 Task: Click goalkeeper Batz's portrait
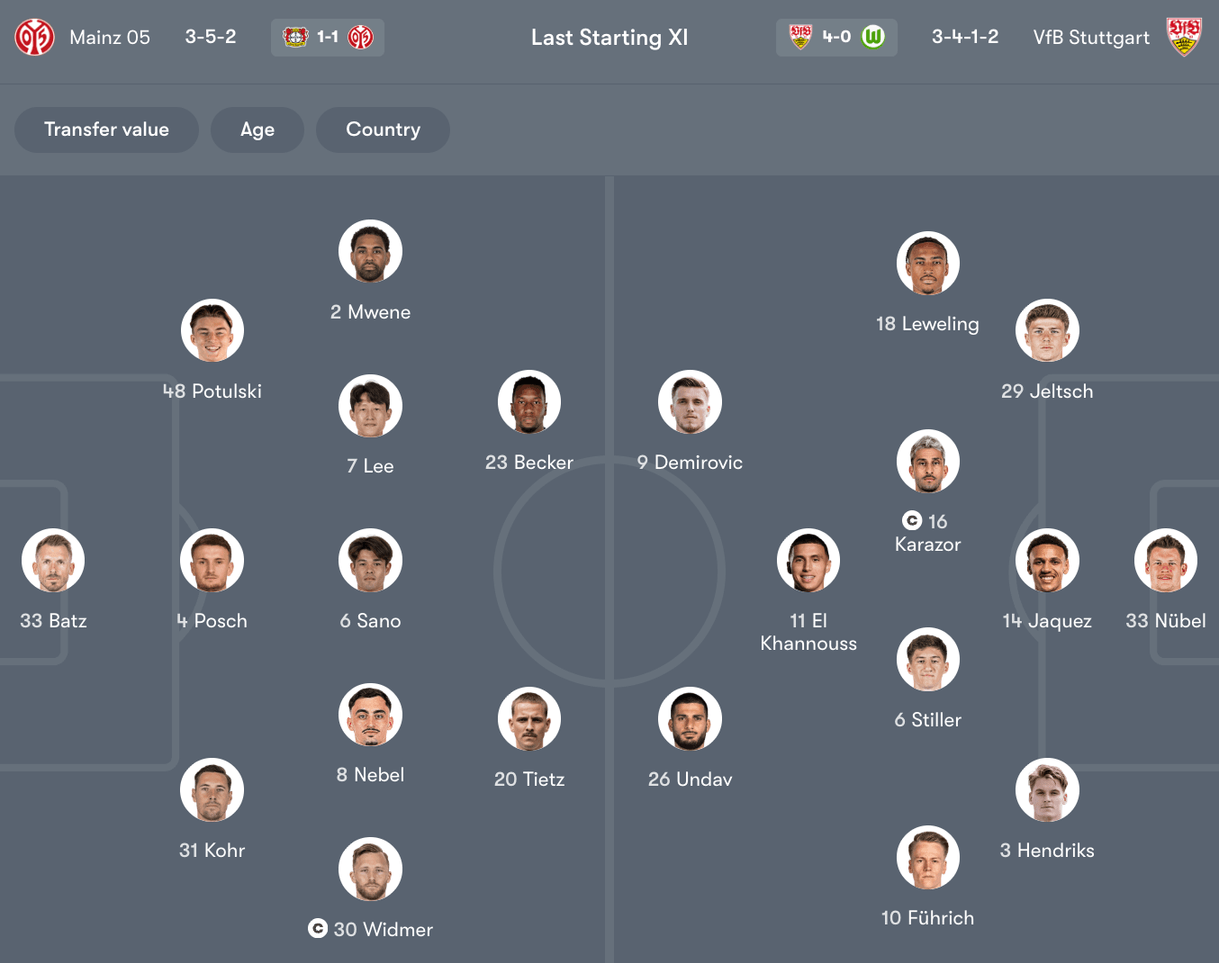coord(52,560)
